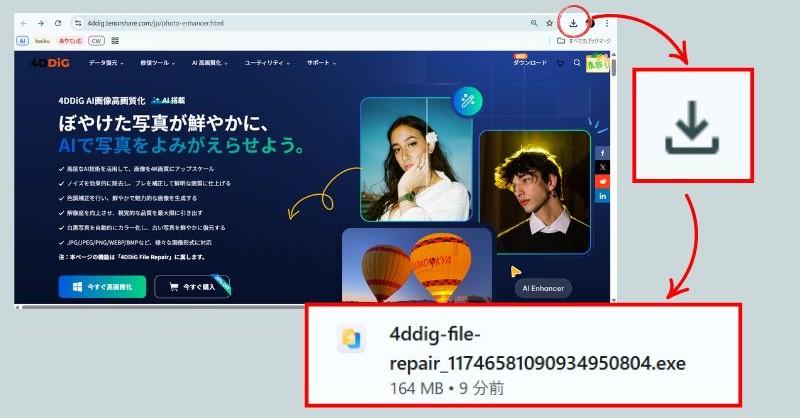
Task: Expand the データ復元 navigation menu
Action: (106, 63)
